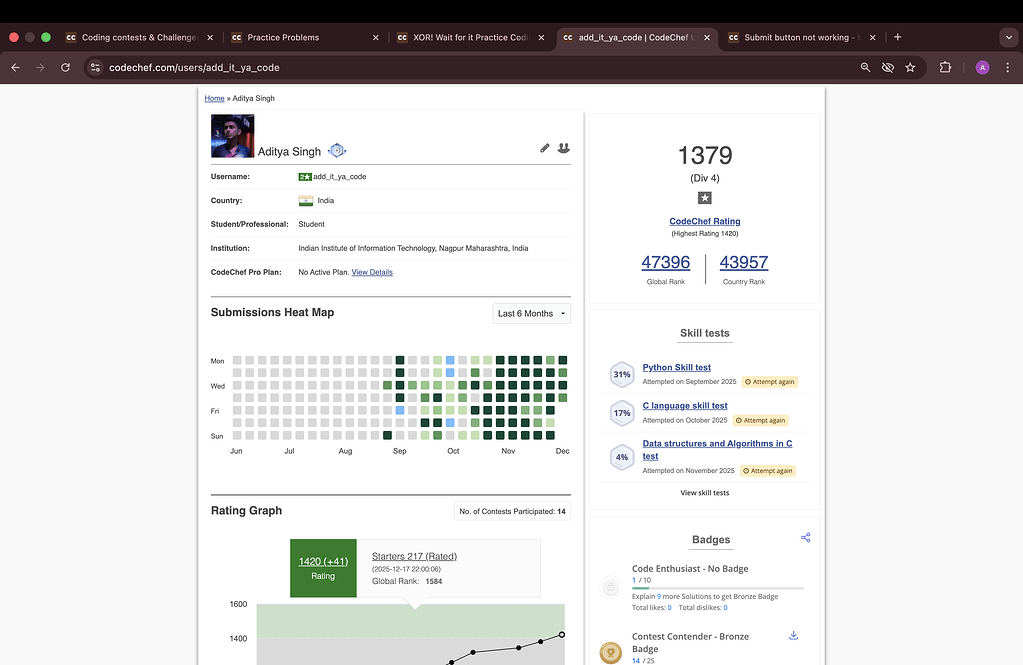Screen dimensions: 1023x665
Task: Select the star division badge below Div 4
Action: point(704,198)
